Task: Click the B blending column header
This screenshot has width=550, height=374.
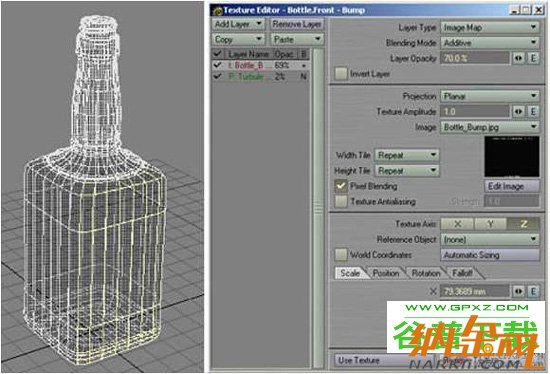Action: [303, 54]
